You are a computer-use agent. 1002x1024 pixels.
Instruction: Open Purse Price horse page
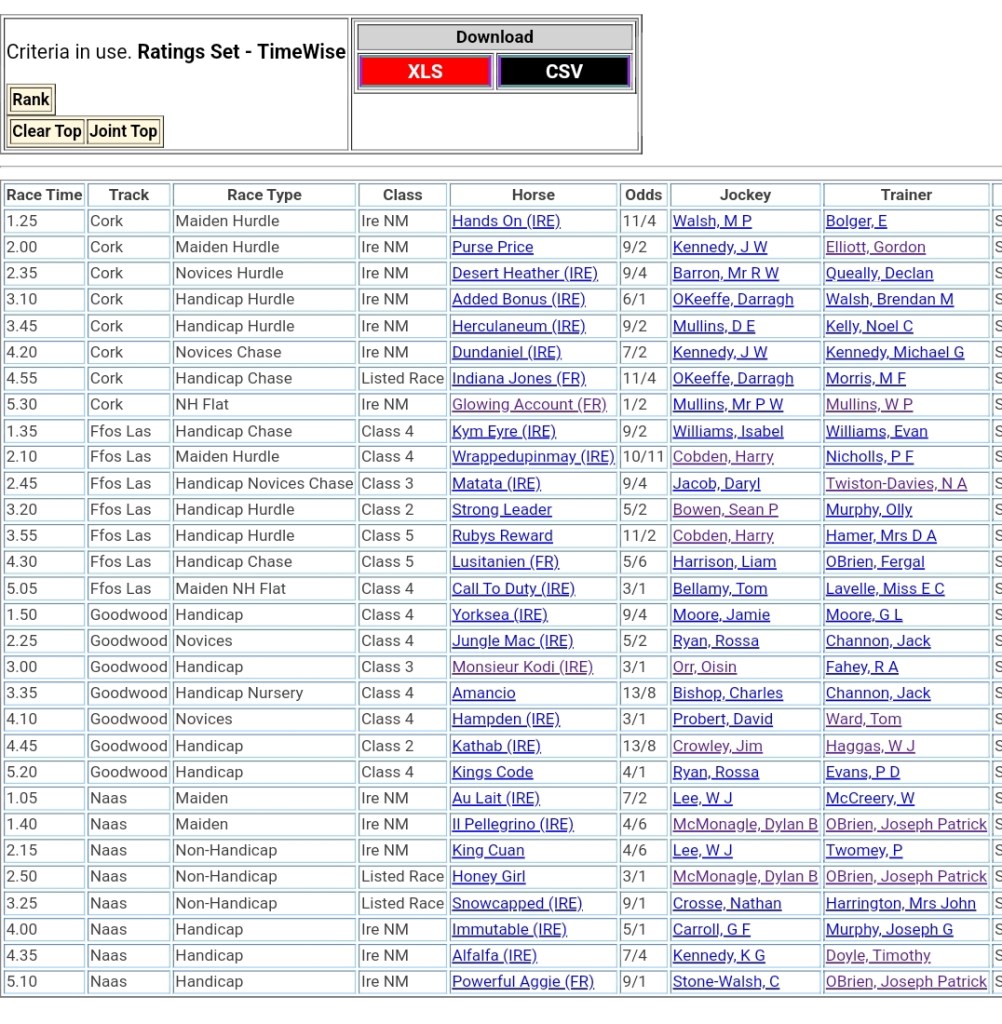[492, 247]
